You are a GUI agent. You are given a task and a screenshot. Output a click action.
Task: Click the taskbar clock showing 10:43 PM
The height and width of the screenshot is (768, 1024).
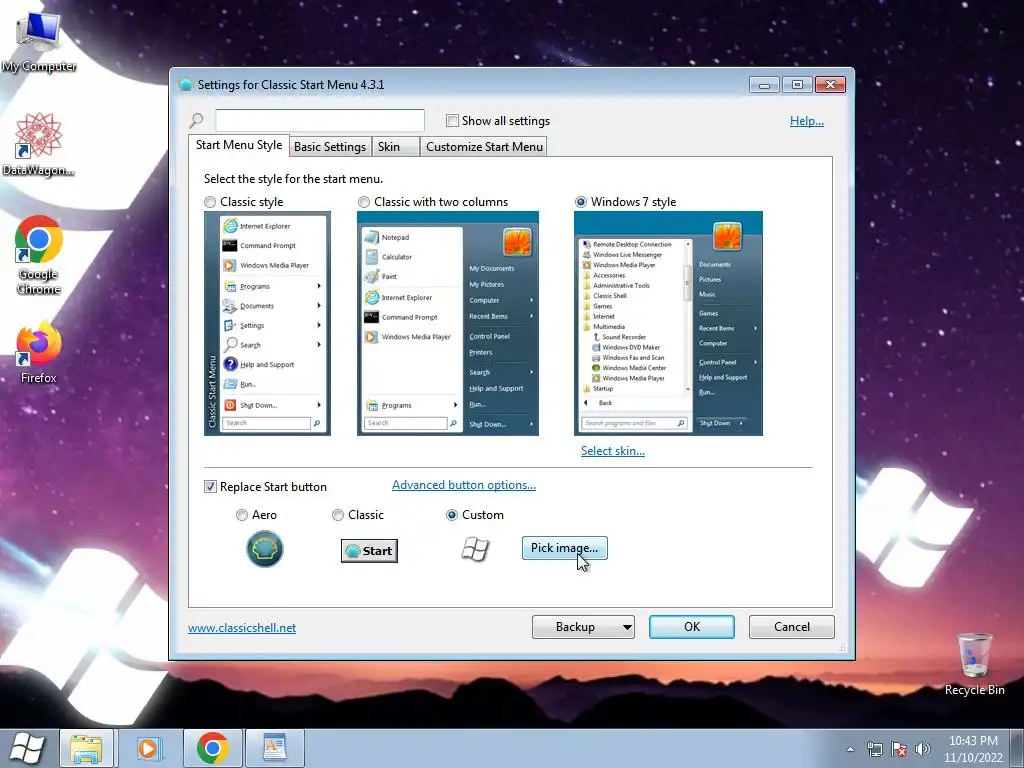point(973,749)
